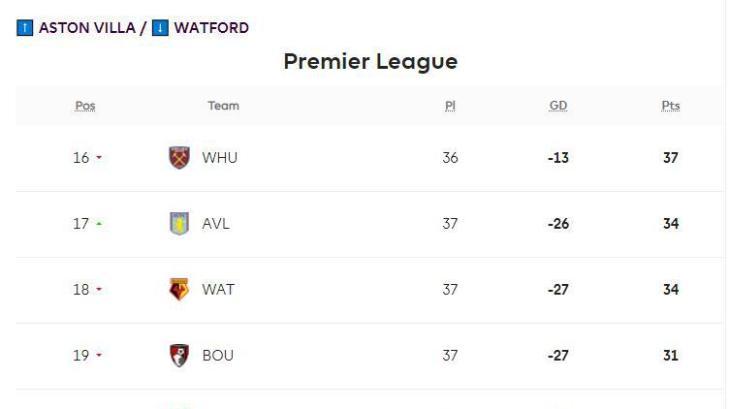Image resolution: width=730 pixels, height=409 pixels.
Task: Click green up indicator next to position 17
Action: click(x=99, y=224)
